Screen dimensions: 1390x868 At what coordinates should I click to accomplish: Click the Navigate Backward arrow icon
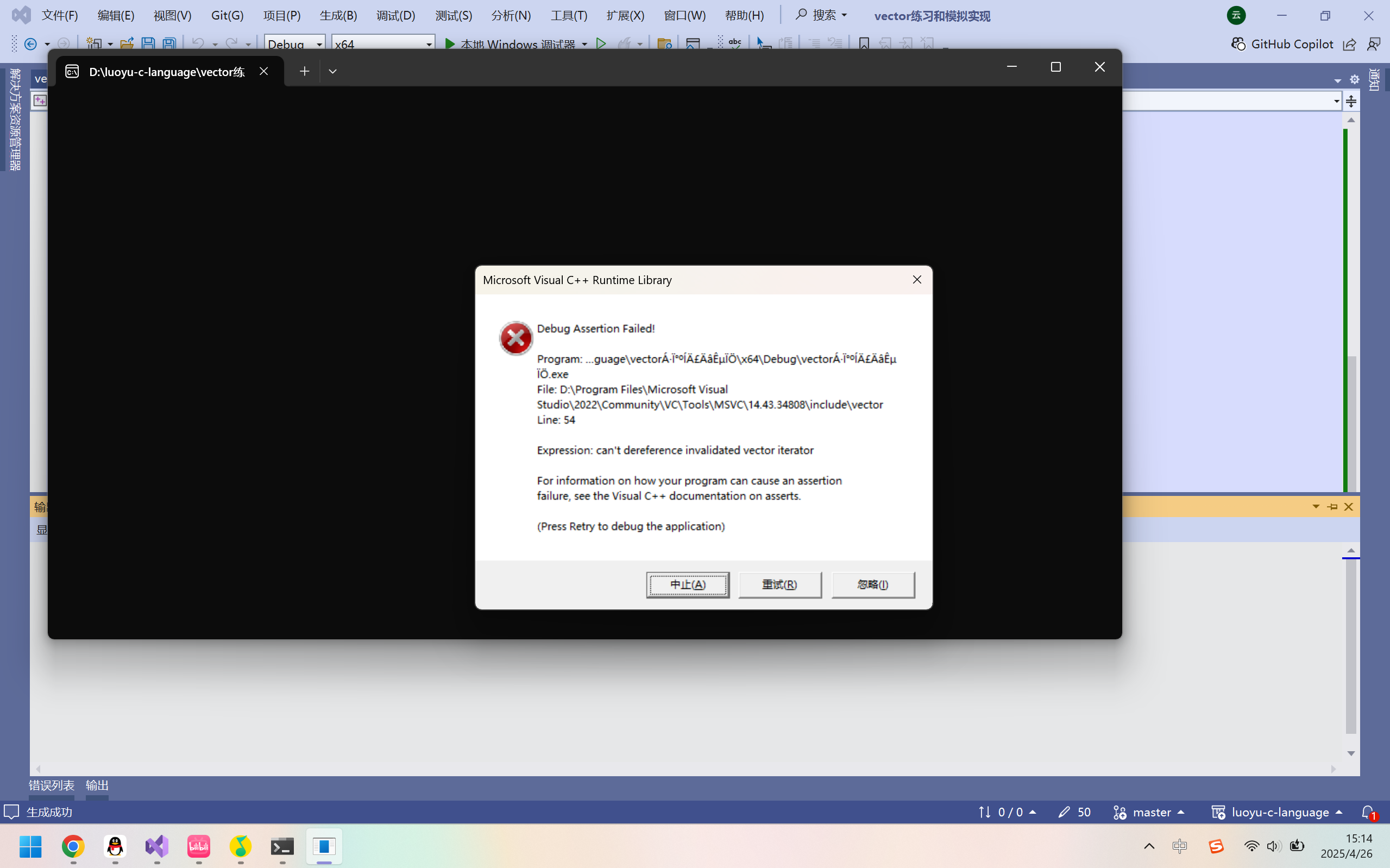click(31, 43)
